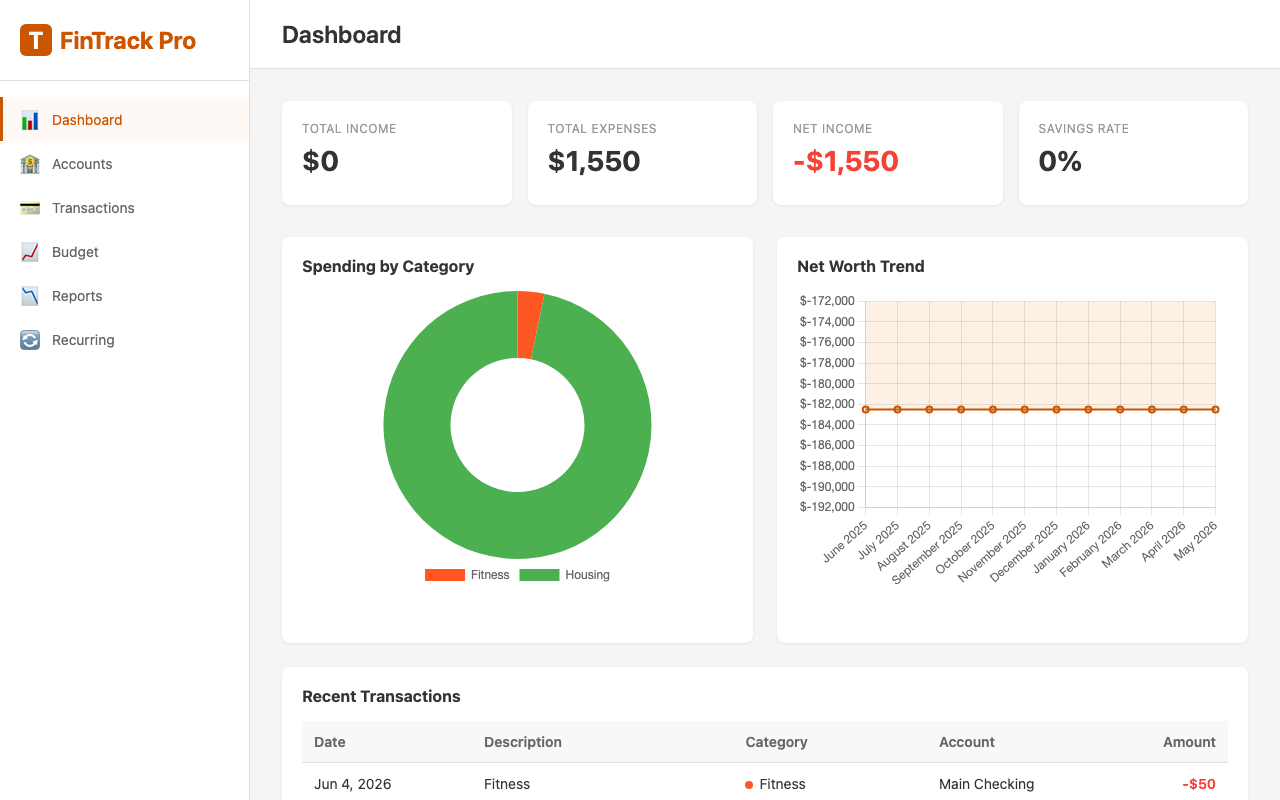Open Transactions in the sidebar
Image resolution: width=1280 pixels, height=800 pixels.
point(125,208)
